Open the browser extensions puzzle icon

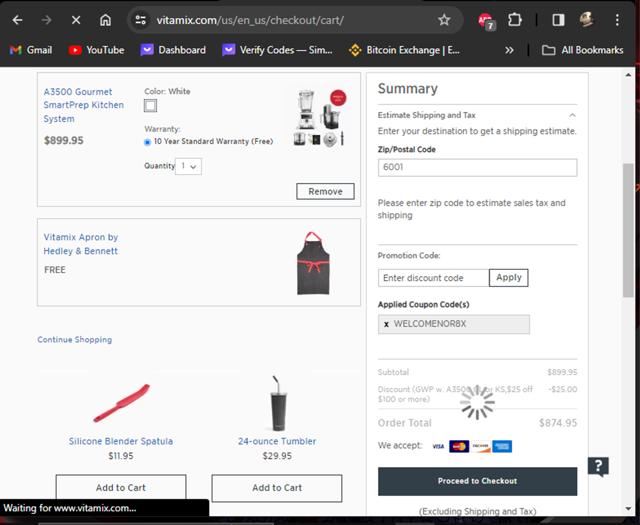(x=515, y=20)
